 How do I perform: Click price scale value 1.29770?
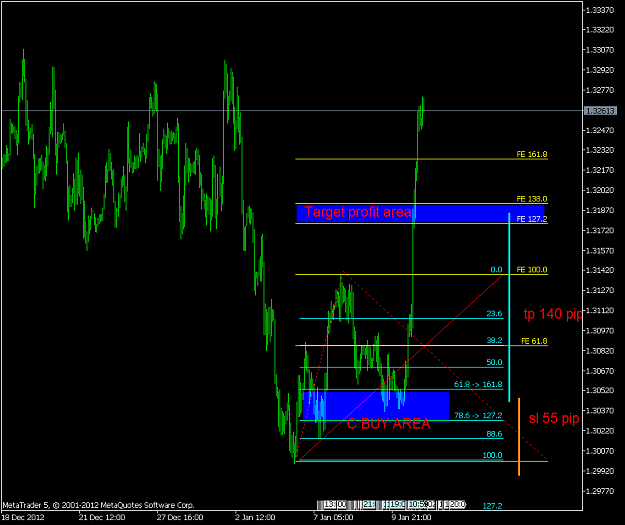(x=600, y=491)
